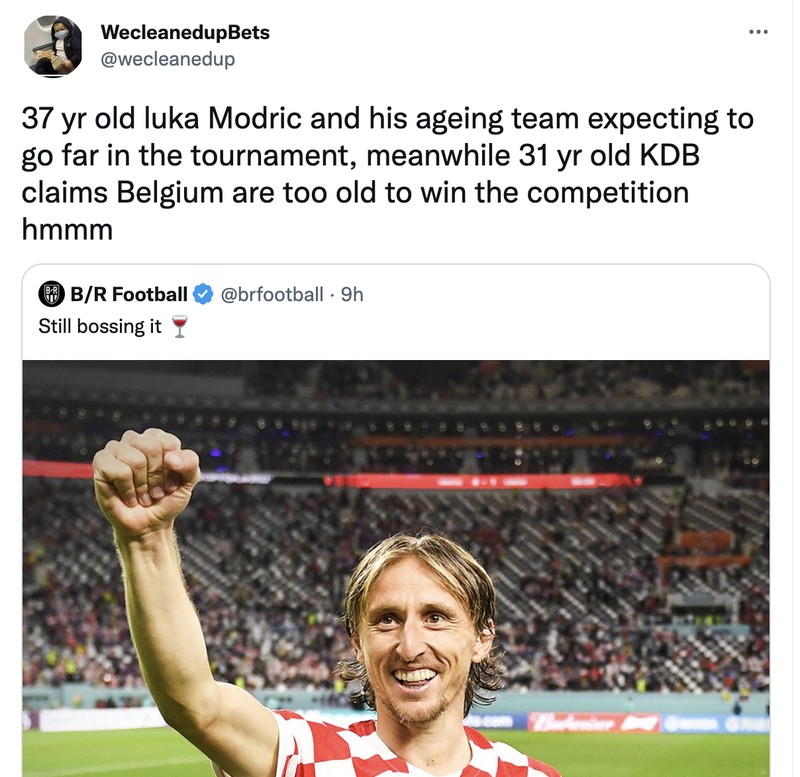The width and height of the screenshot is (800, 777).
Task: Open the quoted tweet's 9h timestamp
Action: click(x=352, y=294)
